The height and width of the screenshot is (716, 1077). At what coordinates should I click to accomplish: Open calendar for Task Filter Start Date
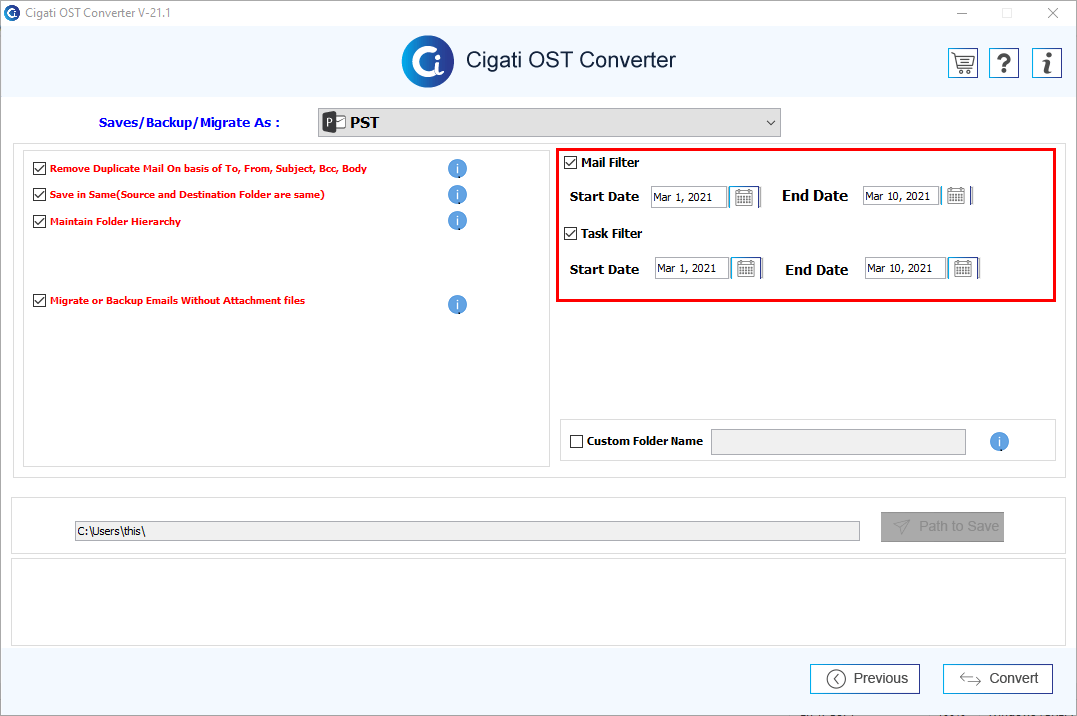746,268
